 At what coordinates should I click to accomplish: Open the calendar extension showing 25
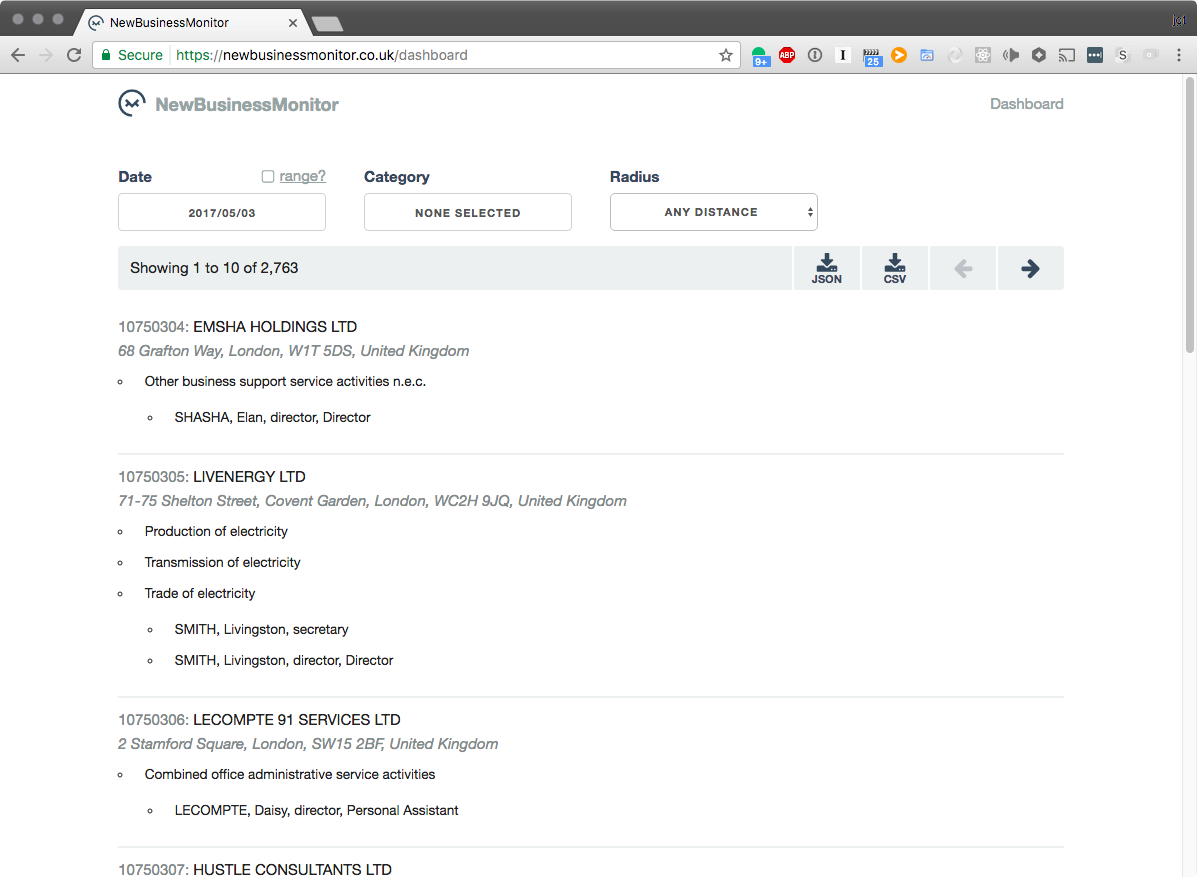872,55
